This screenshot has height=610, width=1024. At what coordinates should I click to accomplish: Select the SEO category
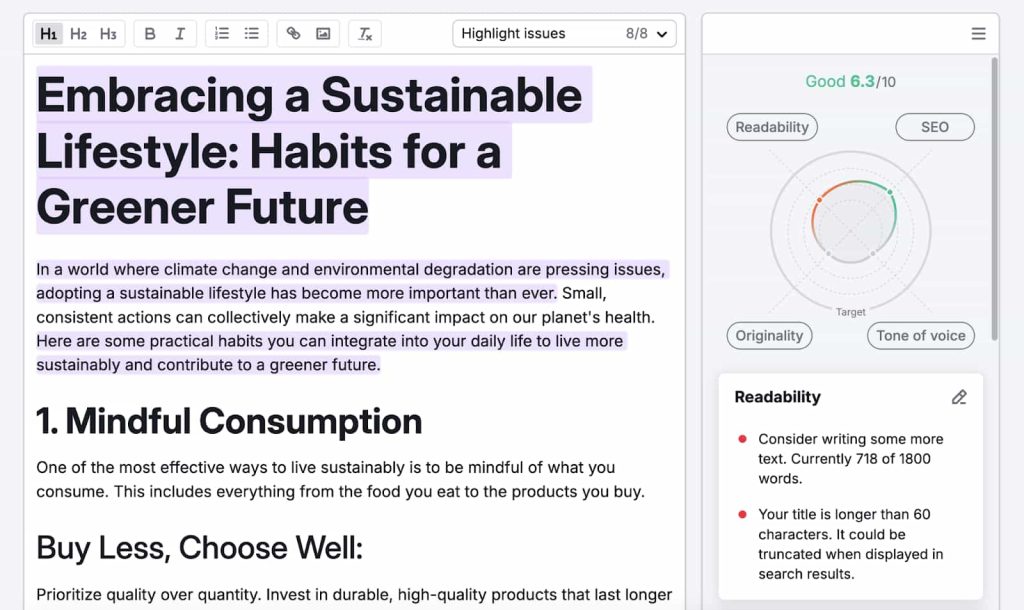(x=934, y=127)
